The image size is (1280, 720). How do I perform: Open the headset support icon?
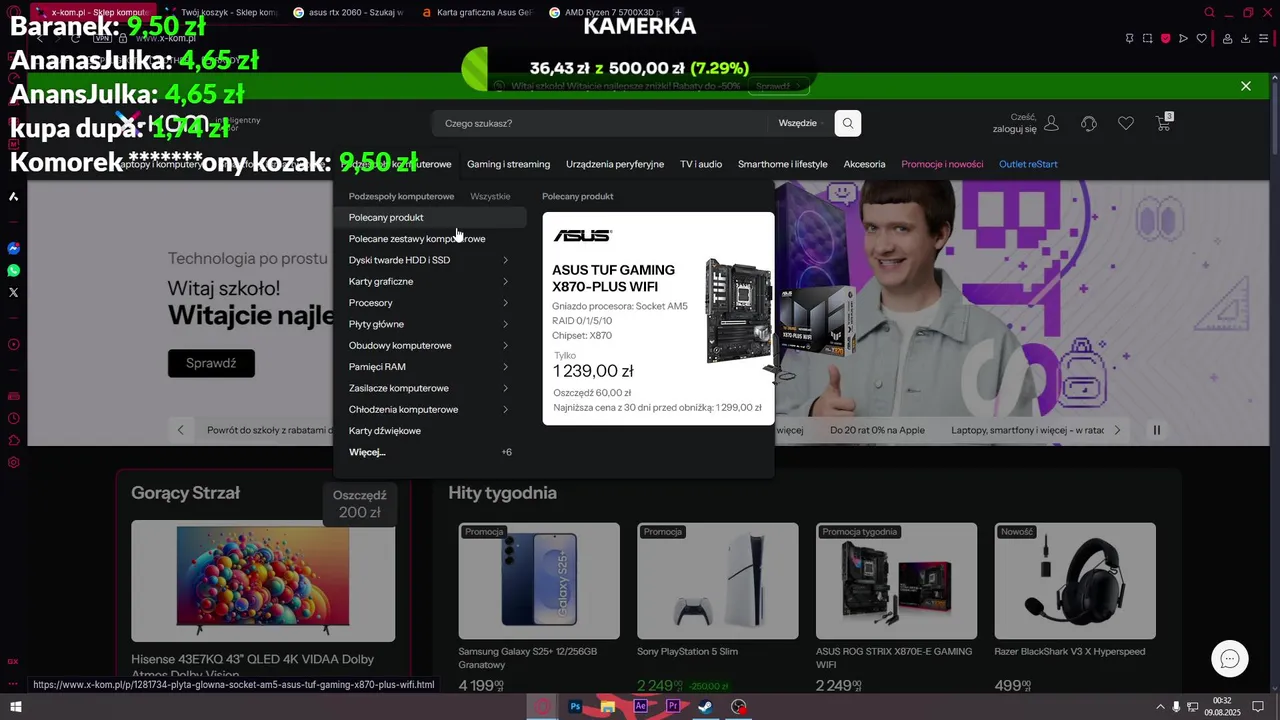[1089, 123]
